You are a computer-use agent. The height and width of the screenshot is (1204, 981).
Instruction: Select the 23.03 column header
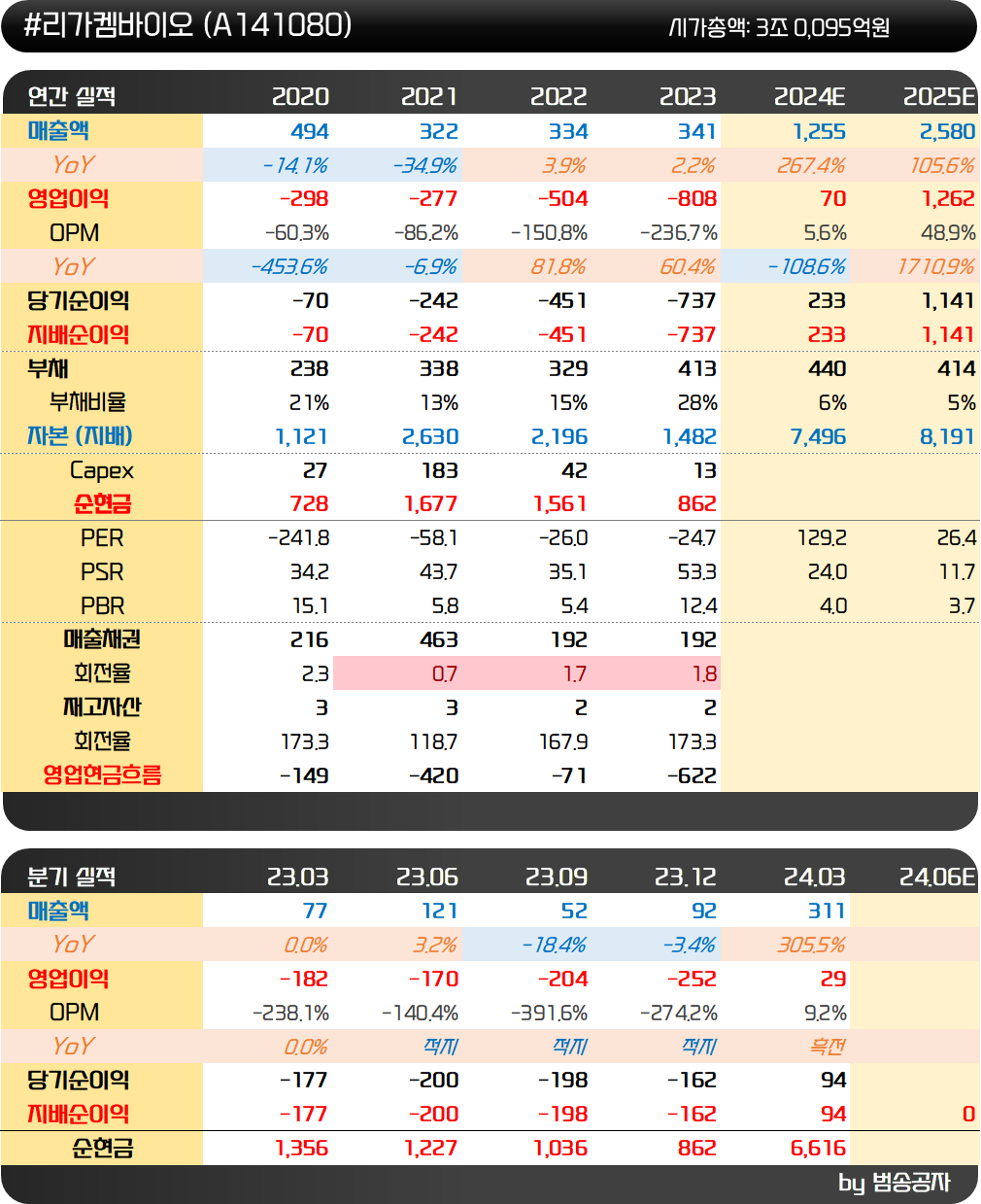pos(298,877)
